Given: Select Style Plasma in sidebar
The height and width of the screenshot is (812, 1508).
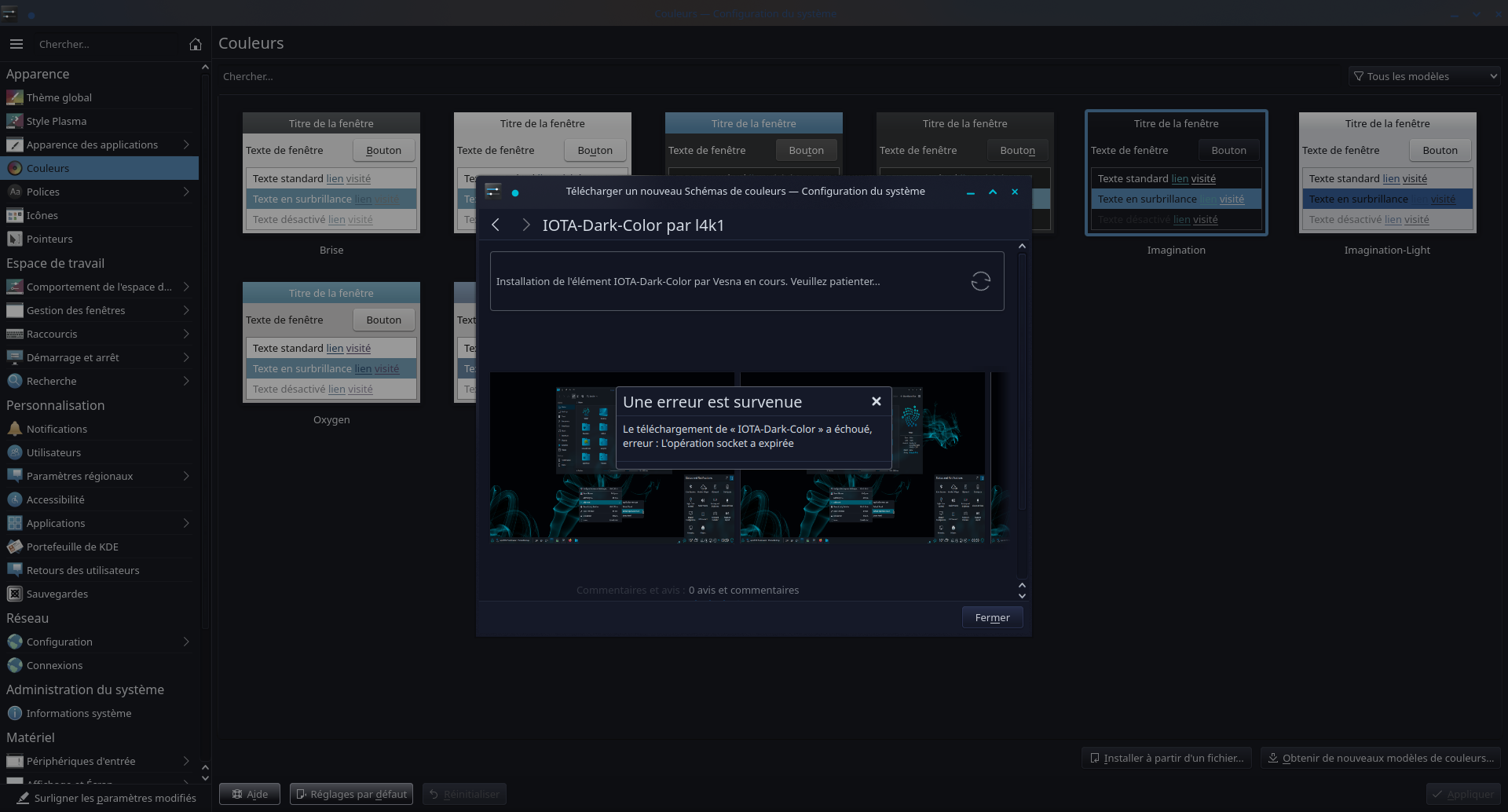Looking at the screenshot, I should point(57,121).
